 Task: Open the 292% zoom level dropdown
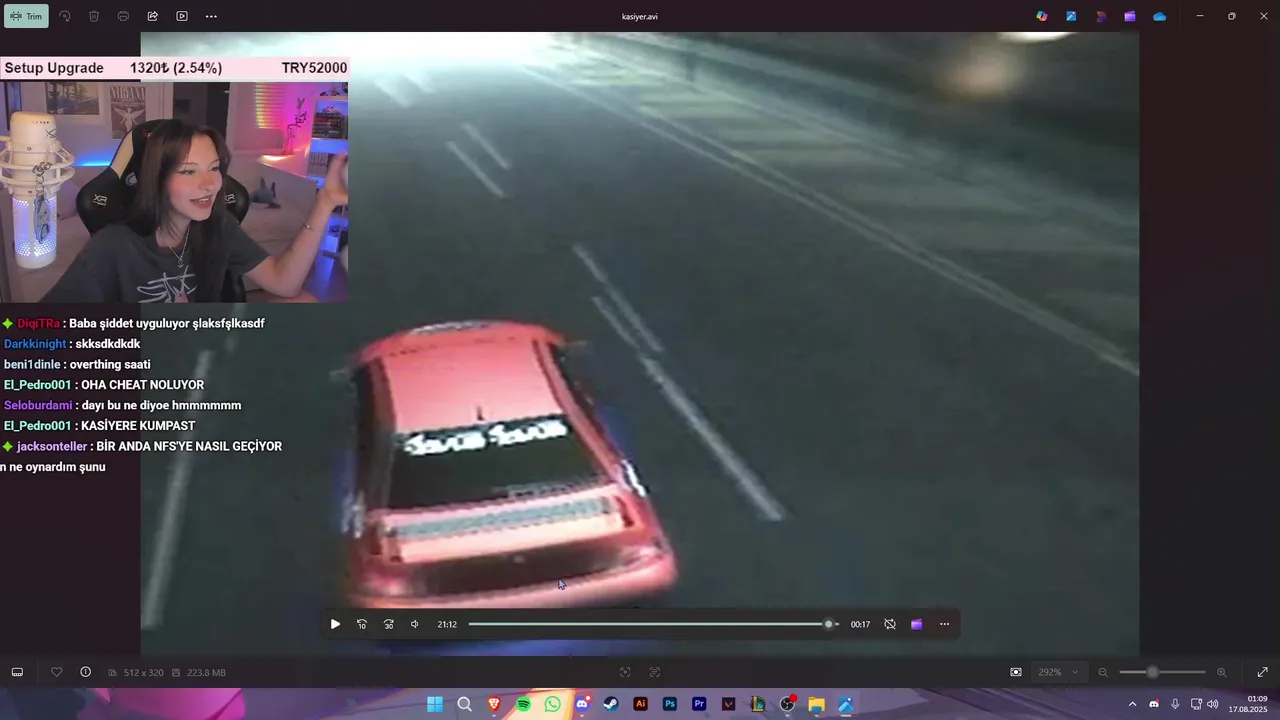1058,672
